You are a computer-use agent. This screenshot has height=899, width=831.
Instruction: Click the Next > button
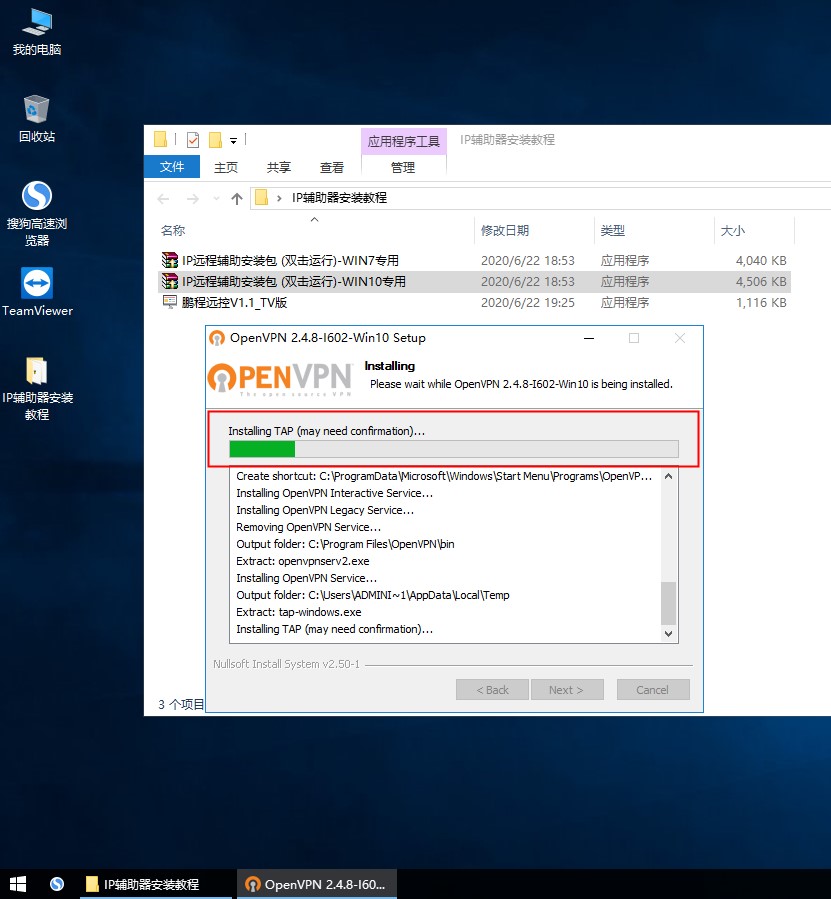pos(567,690)
